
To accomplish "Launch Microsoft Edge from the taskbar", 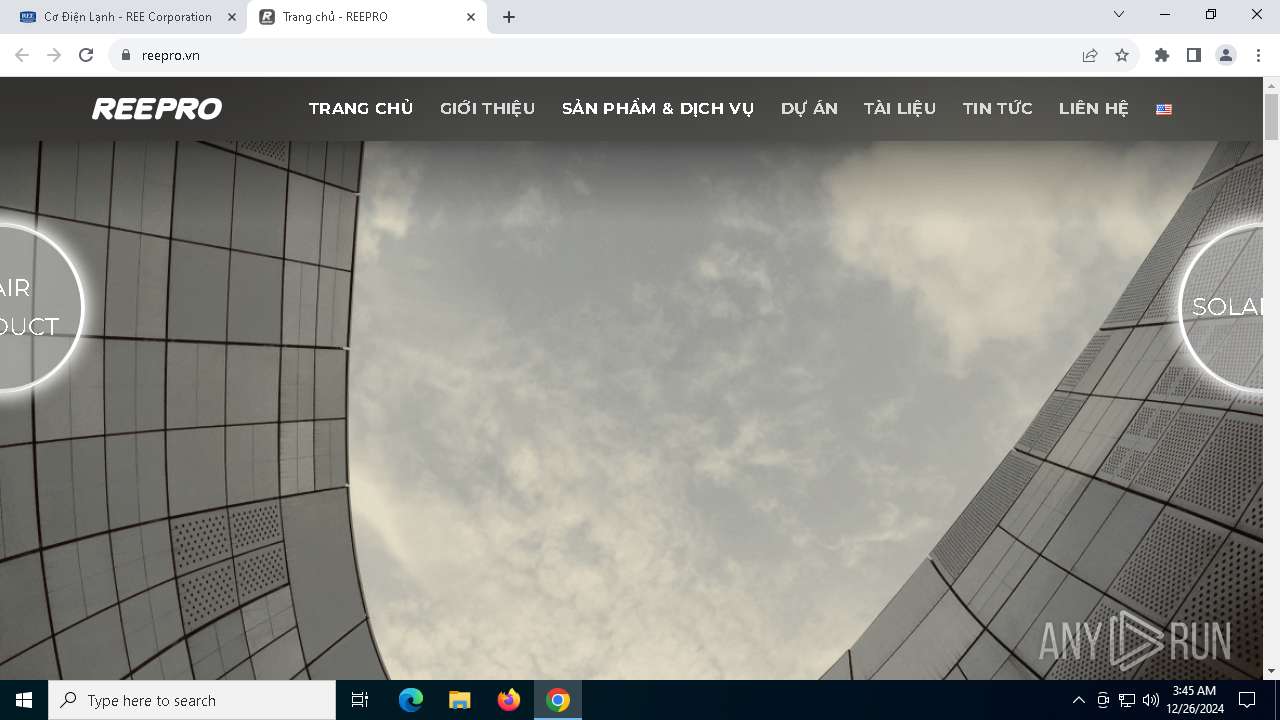I will tap(411, 700).
